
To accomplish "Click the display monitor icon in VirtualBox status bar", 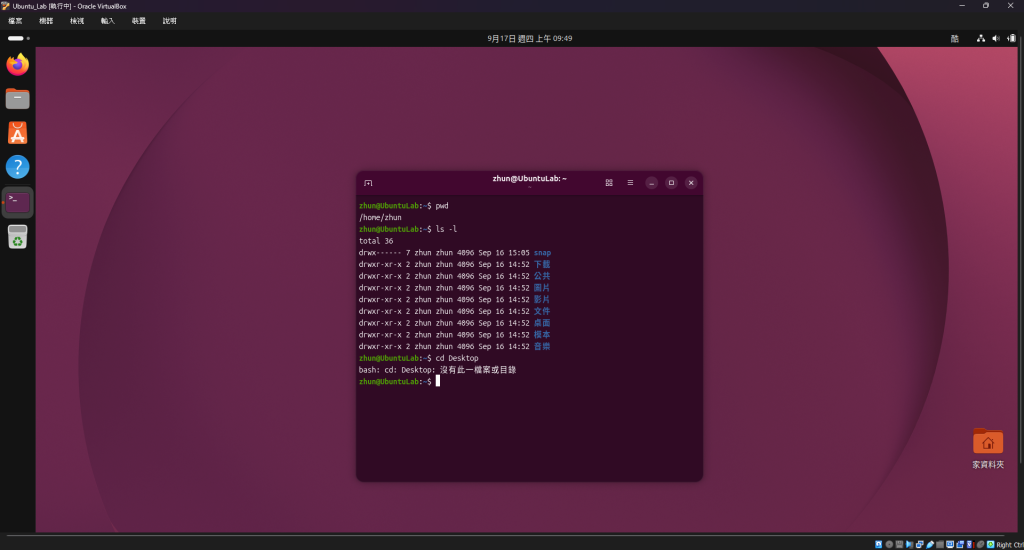I will 950,544.
